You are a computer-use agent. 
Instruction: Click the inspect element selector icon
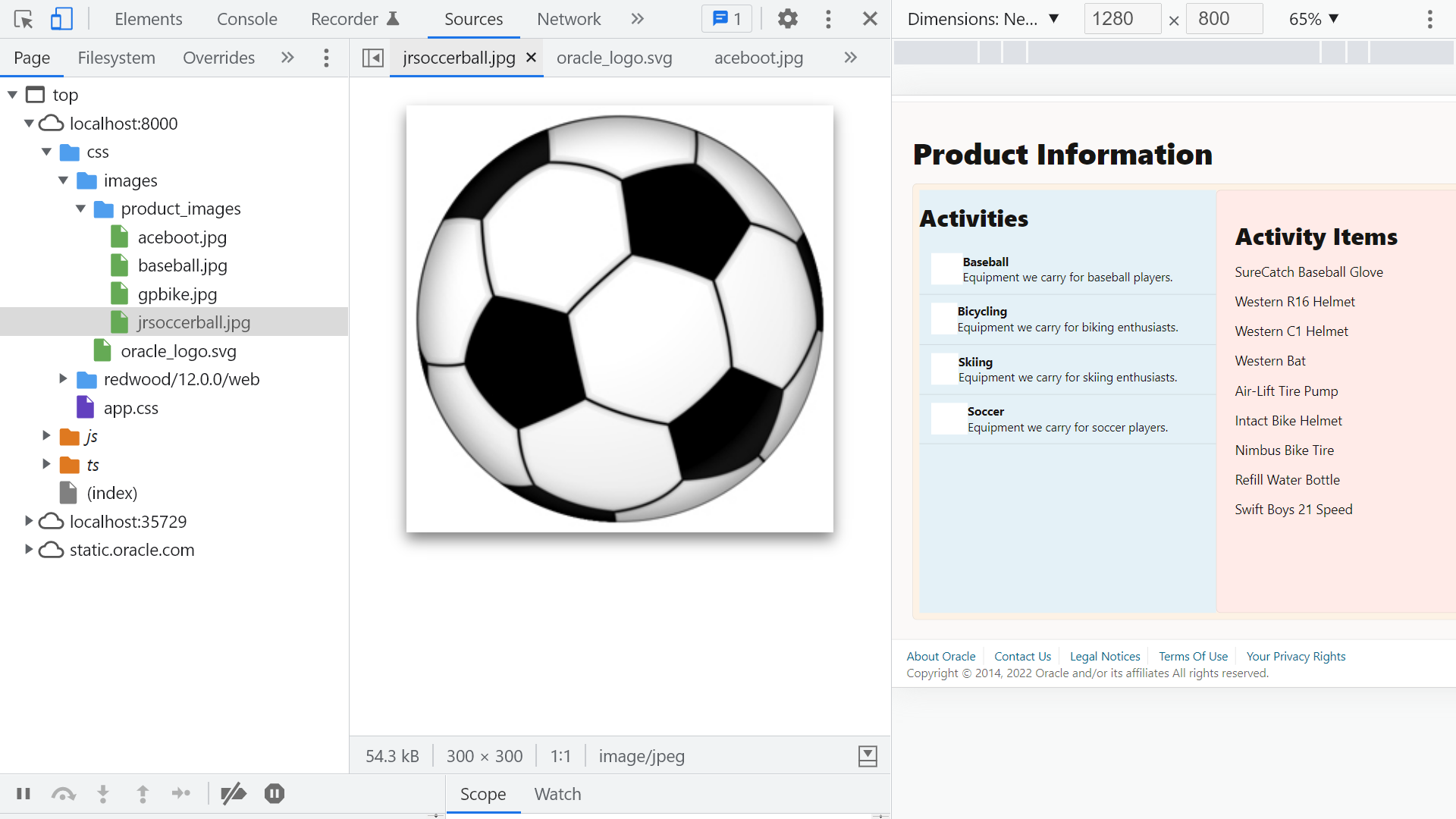click(24, 19)
